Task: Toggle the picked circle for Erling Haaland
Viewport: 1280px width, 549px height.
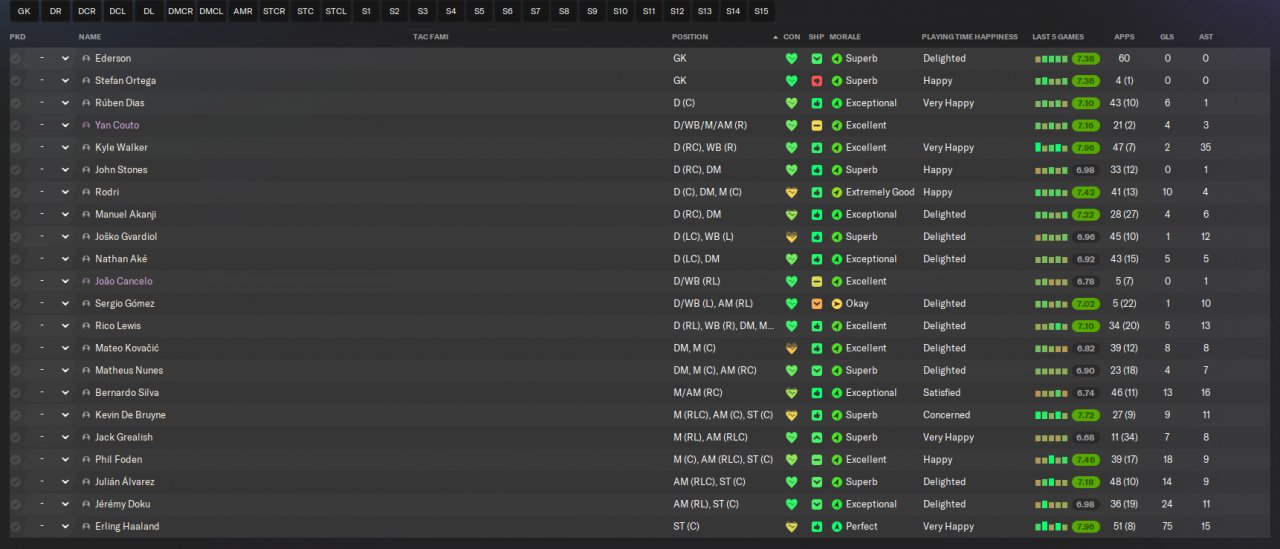Action: tap(15, 526)
